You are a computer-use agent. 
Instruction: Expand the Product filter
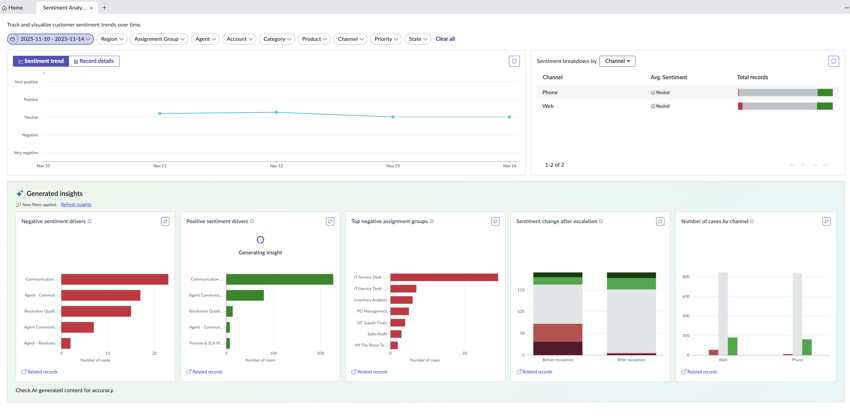tap(314, 39)
